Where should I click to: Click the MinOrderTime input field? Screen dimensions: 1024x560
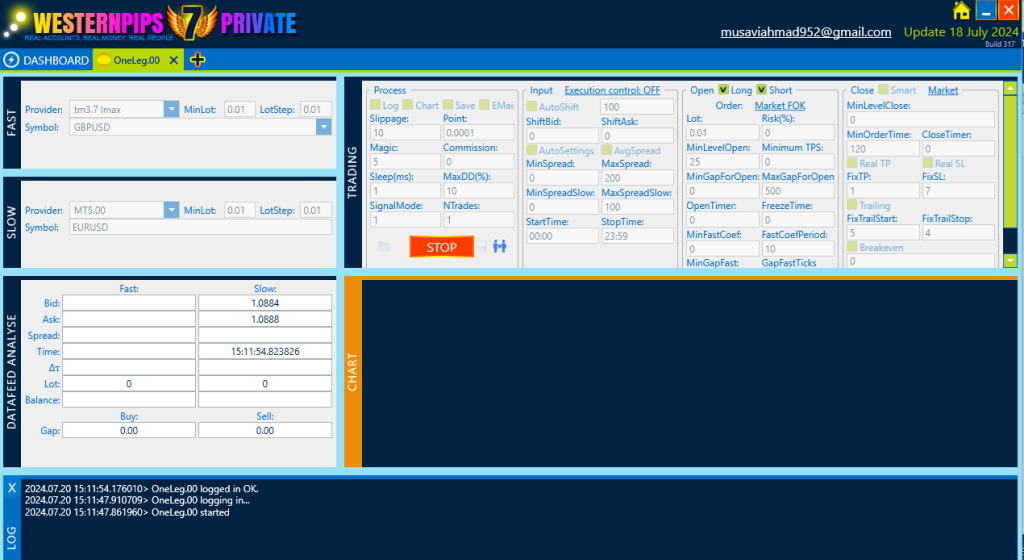[882, 148]
